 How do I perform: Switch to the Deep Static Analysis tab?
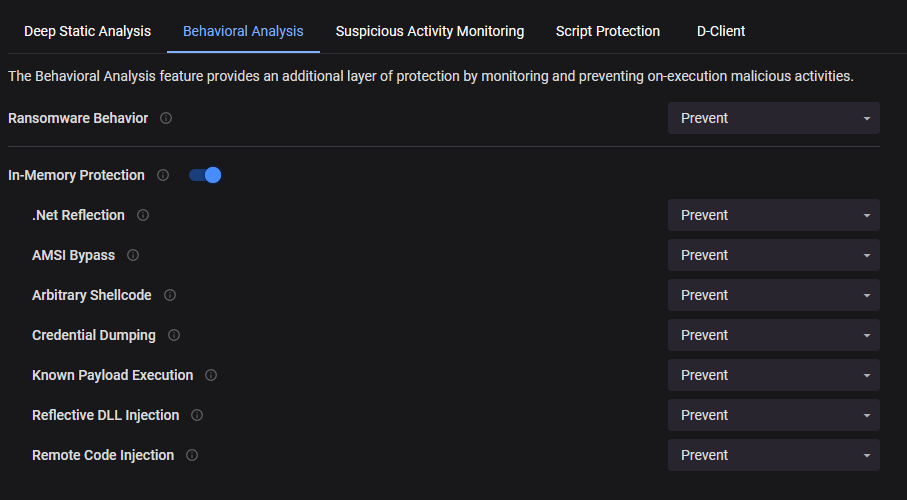[87, 31]
